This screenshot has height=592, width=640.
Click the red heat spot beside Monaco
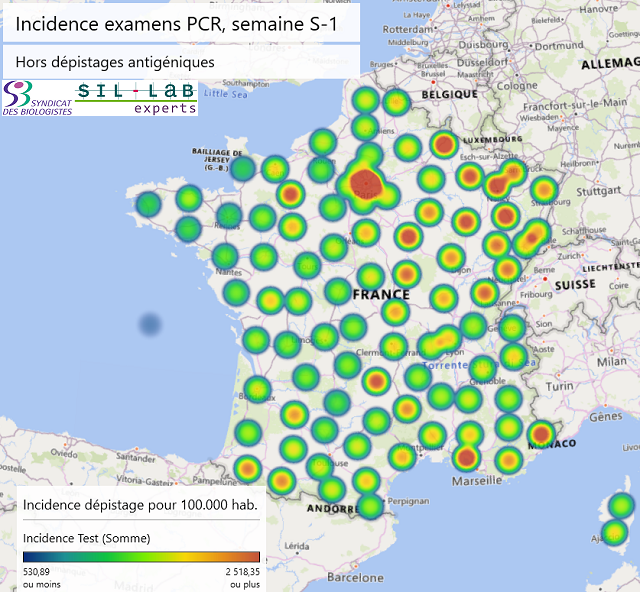coord(541,434)
